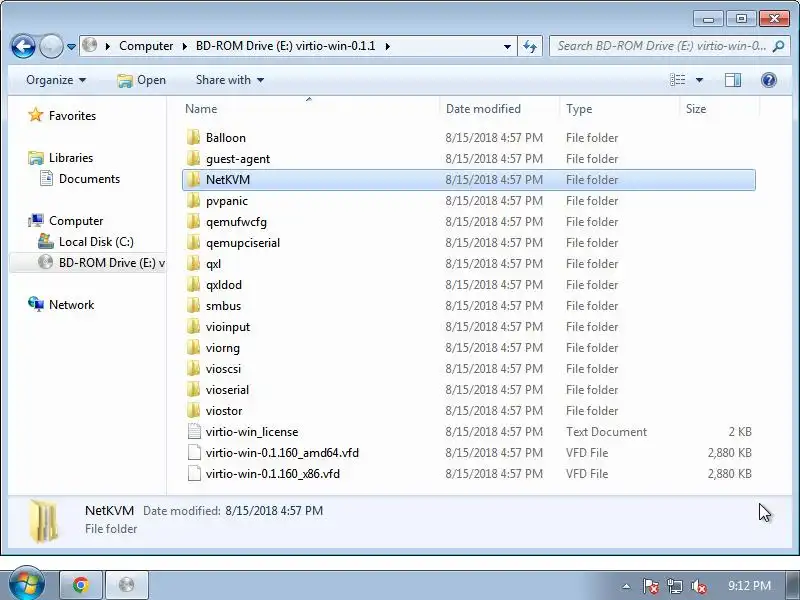Screen dimensions: 800x600
Task: Select the vioinput folder icon
Action: pyautogui.click(x=193, y=327)
